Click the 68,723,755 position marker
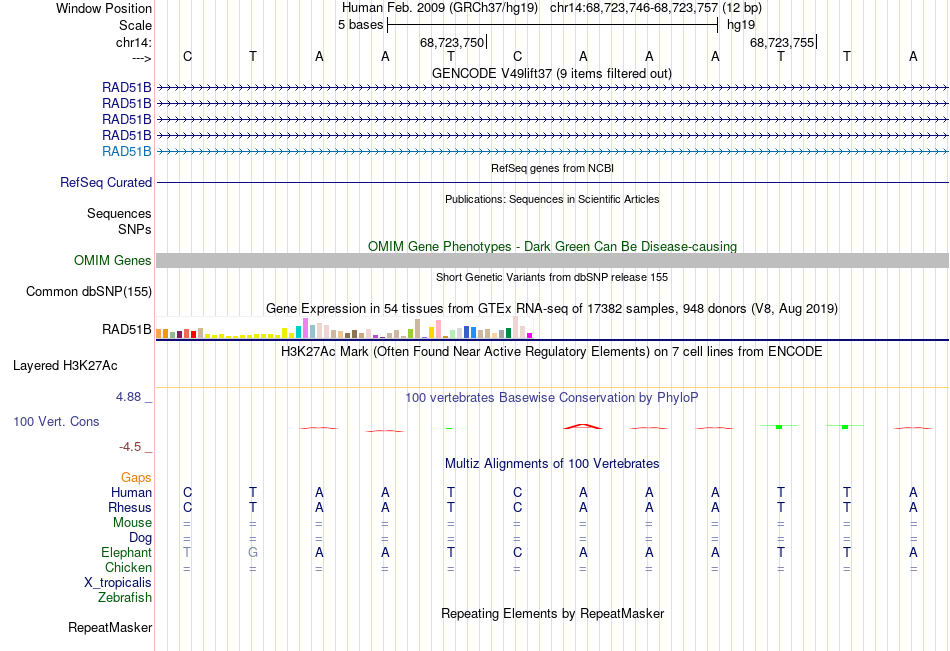The image size is (950, 651). tap(782, 42)
